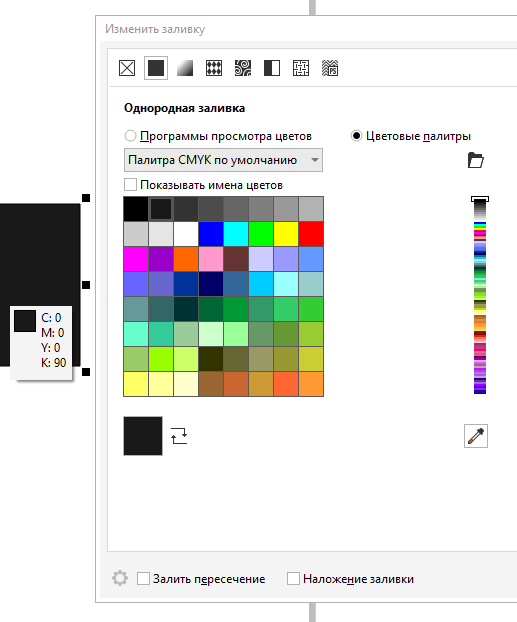Pick the dark brown-red swatch
The image size is (517, 622).
click(x=236, y=259)
